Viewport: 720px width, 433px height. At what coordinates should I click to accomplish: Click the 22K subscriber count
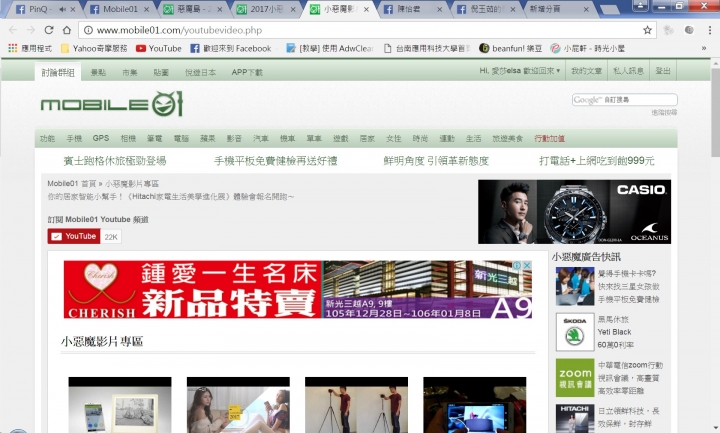coord(111,237)
